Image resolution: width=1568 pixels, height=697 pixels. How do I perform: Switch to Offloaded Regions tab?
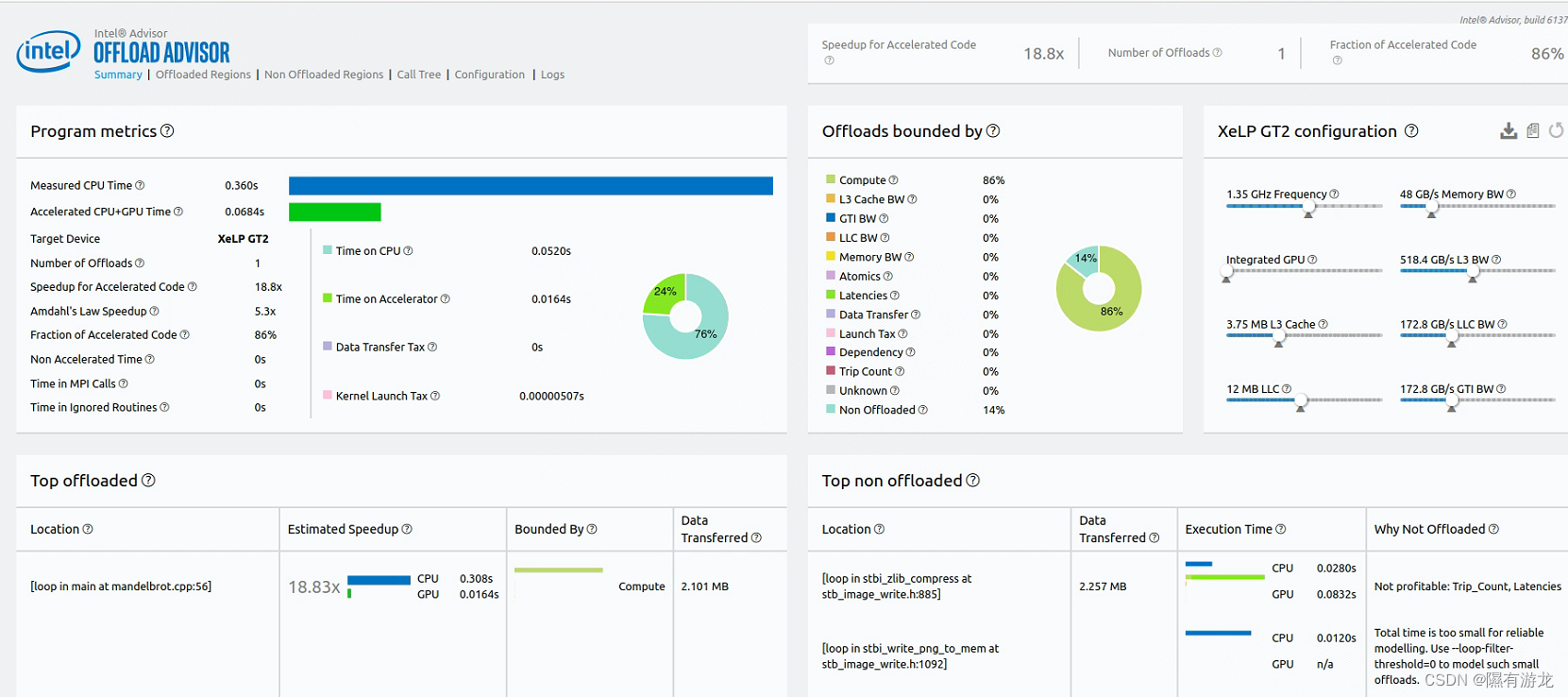click(203, 75)
